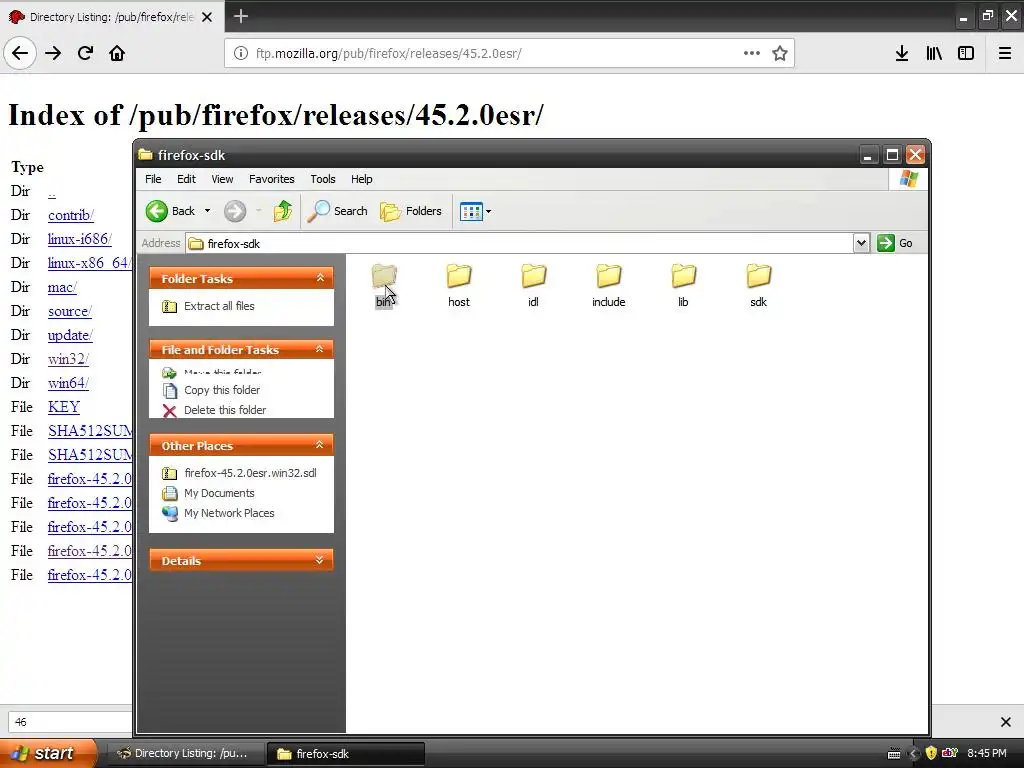Reload the Firefox page

(85, 53)
